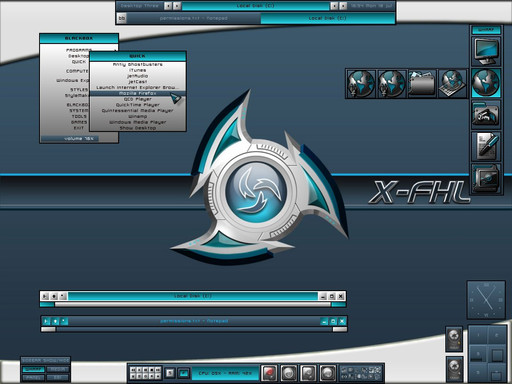Launch jetAudio from Quick menu
The image size is (512, 384).
138,76
